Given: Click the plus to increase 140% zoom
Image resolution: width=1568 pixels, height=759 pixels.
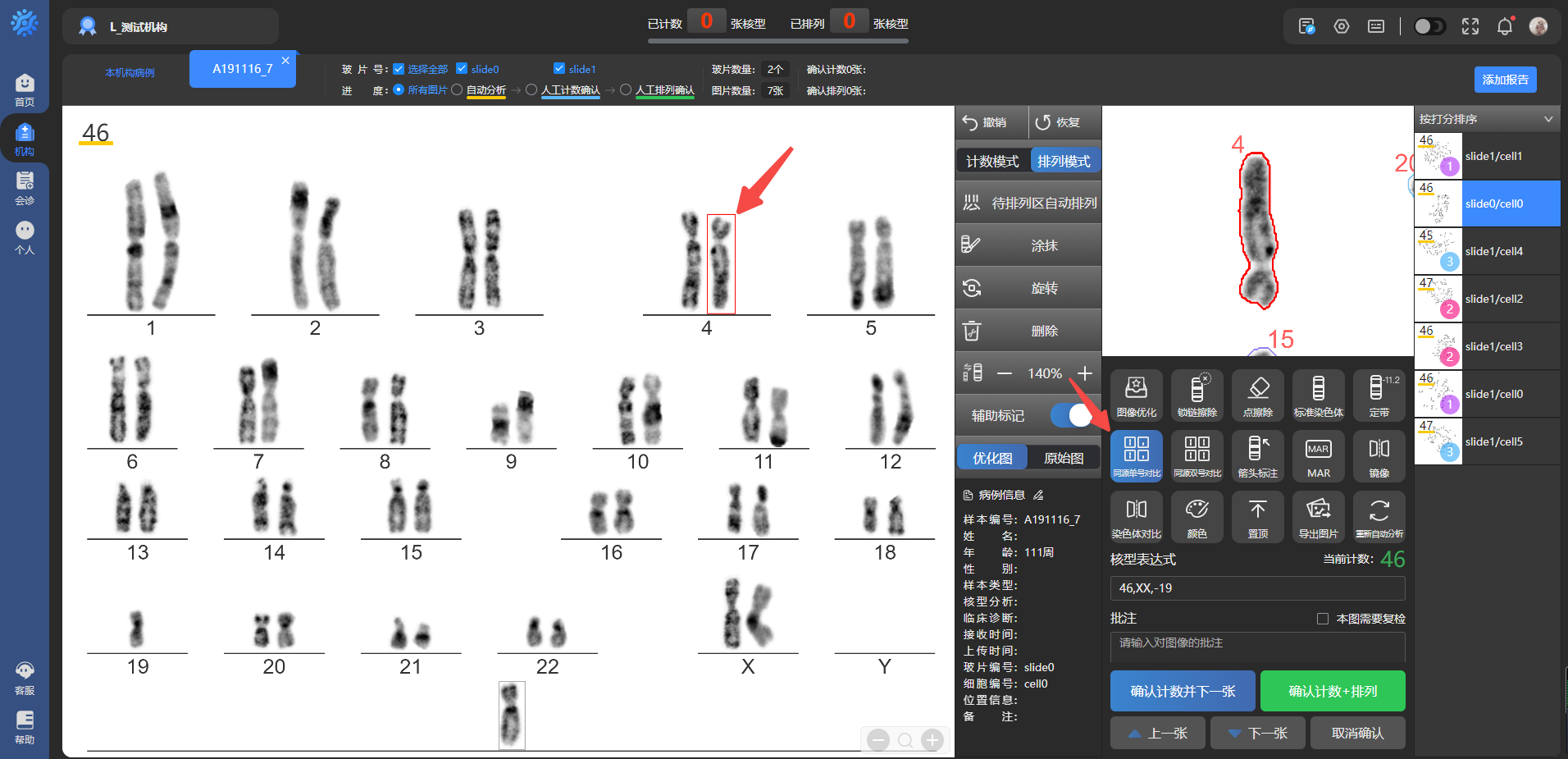Looking at the screenshot, I should tap(1084, 373).
